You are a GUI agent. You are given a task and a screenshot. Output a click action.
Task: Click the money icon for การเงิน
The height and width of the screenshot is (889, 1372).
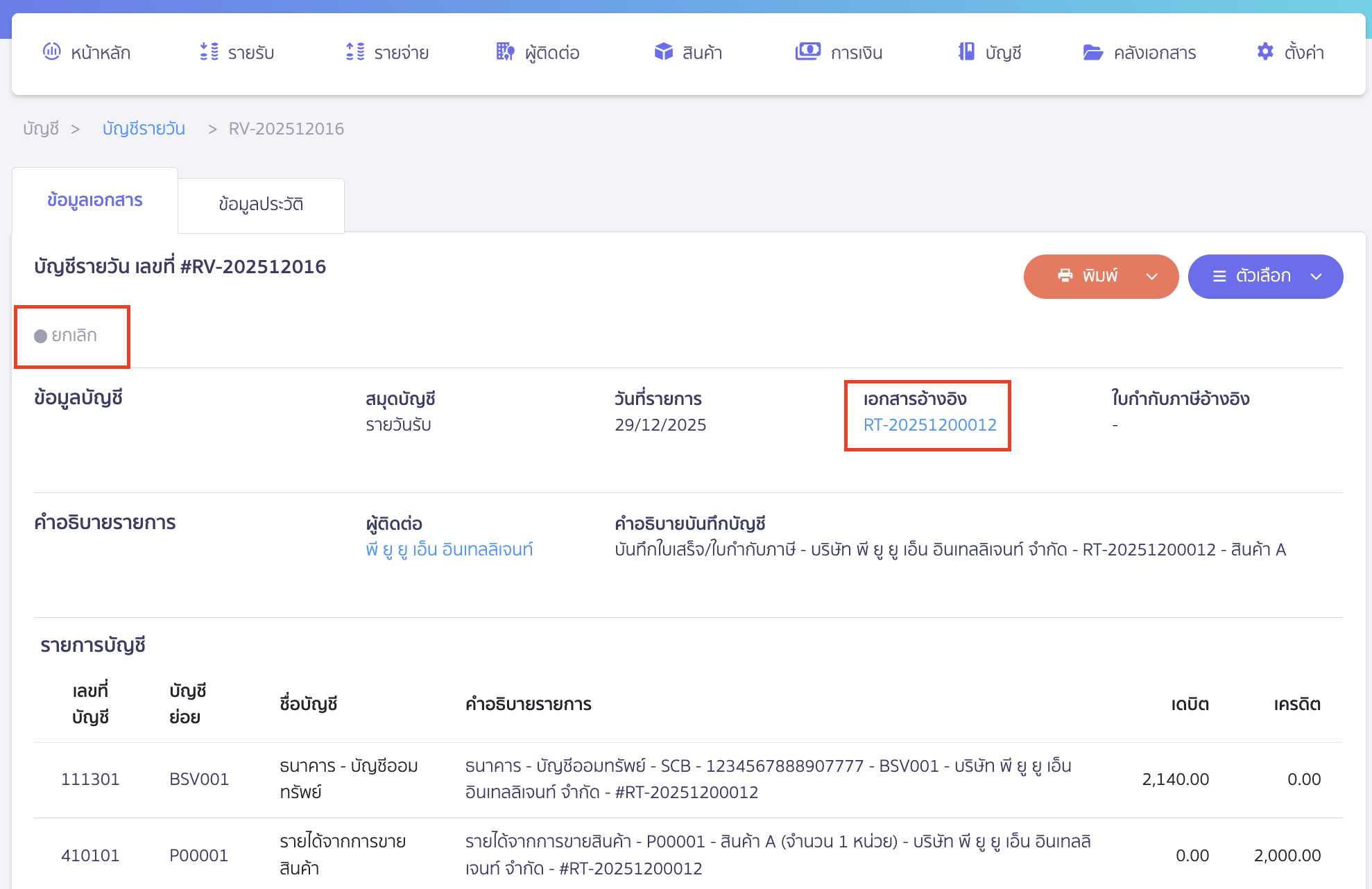click(x=807, y=52)
